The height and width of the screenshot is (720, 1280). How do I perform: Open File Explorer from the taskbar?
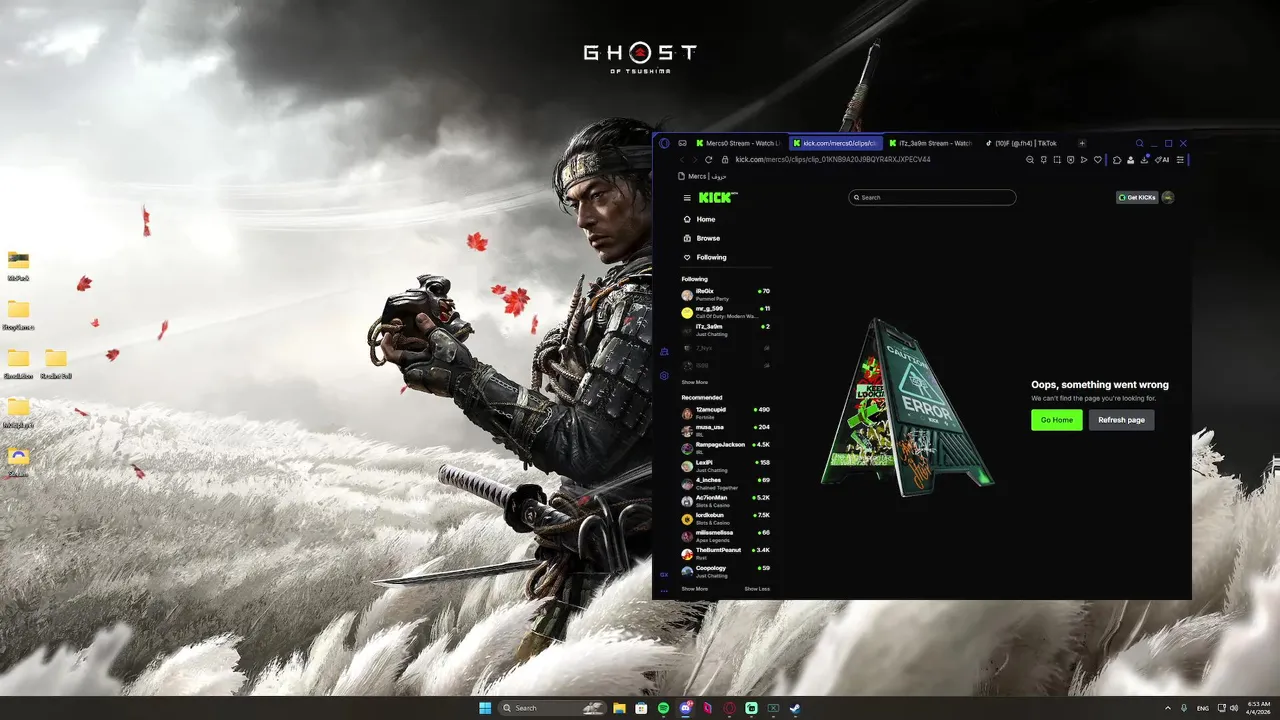pos(619,708)
